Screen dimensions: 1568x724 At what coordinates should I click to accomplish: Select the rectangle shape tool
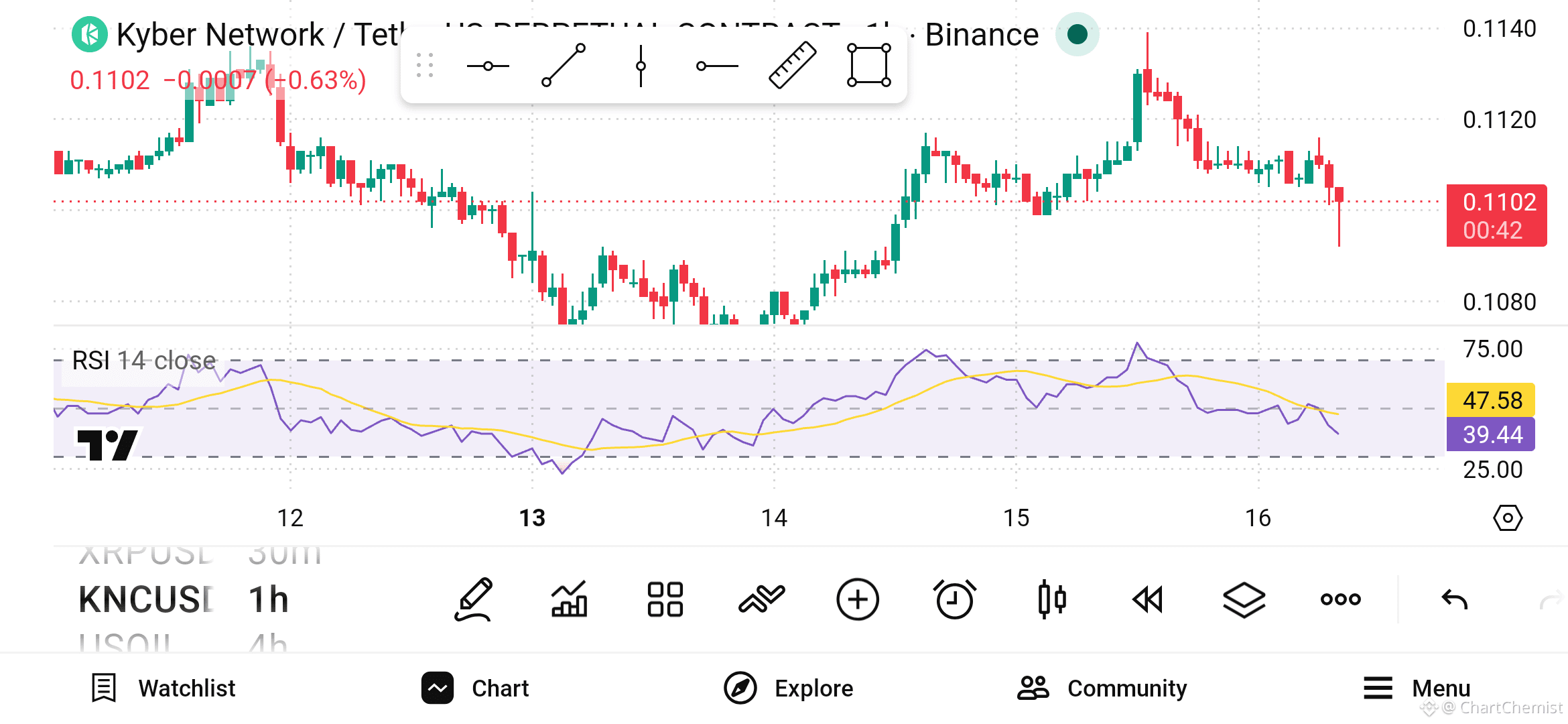click(x=868, y=65)
